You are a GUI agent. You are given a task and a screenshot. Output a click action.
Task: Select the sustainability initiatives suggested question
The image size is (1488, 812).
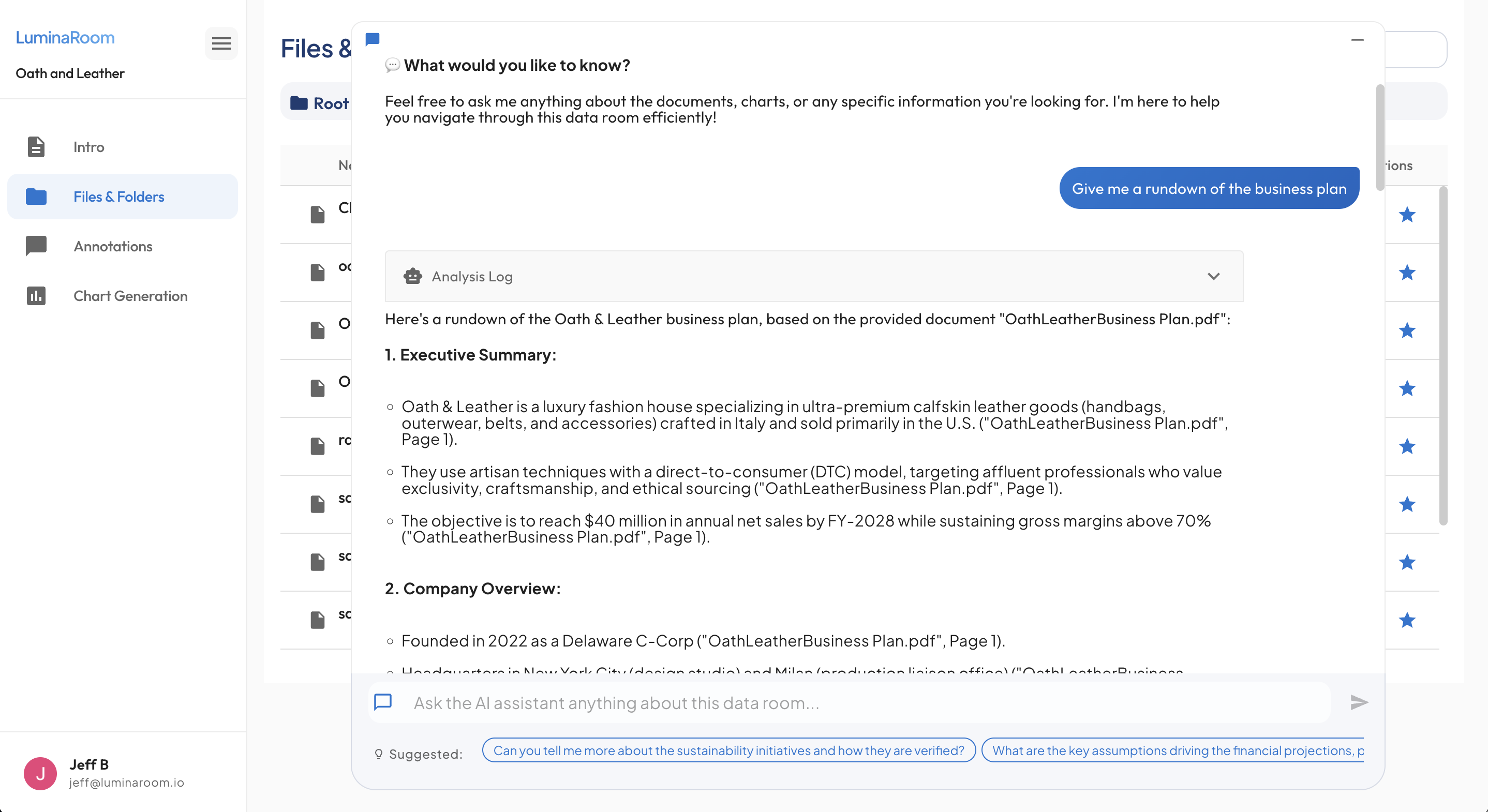coord(728,750)
